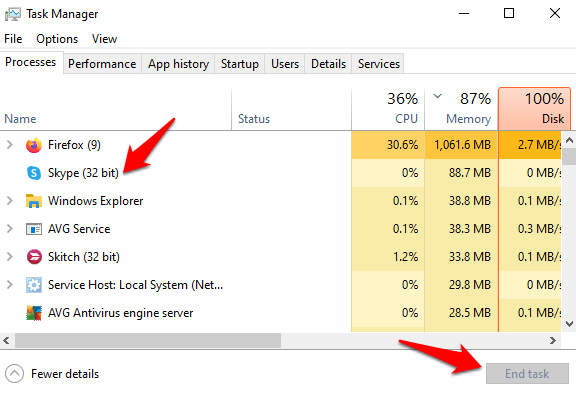Screen dimensions: 576x394
Task: Click the vertical scrollbar down arrow
Action: tap(569, 324)
